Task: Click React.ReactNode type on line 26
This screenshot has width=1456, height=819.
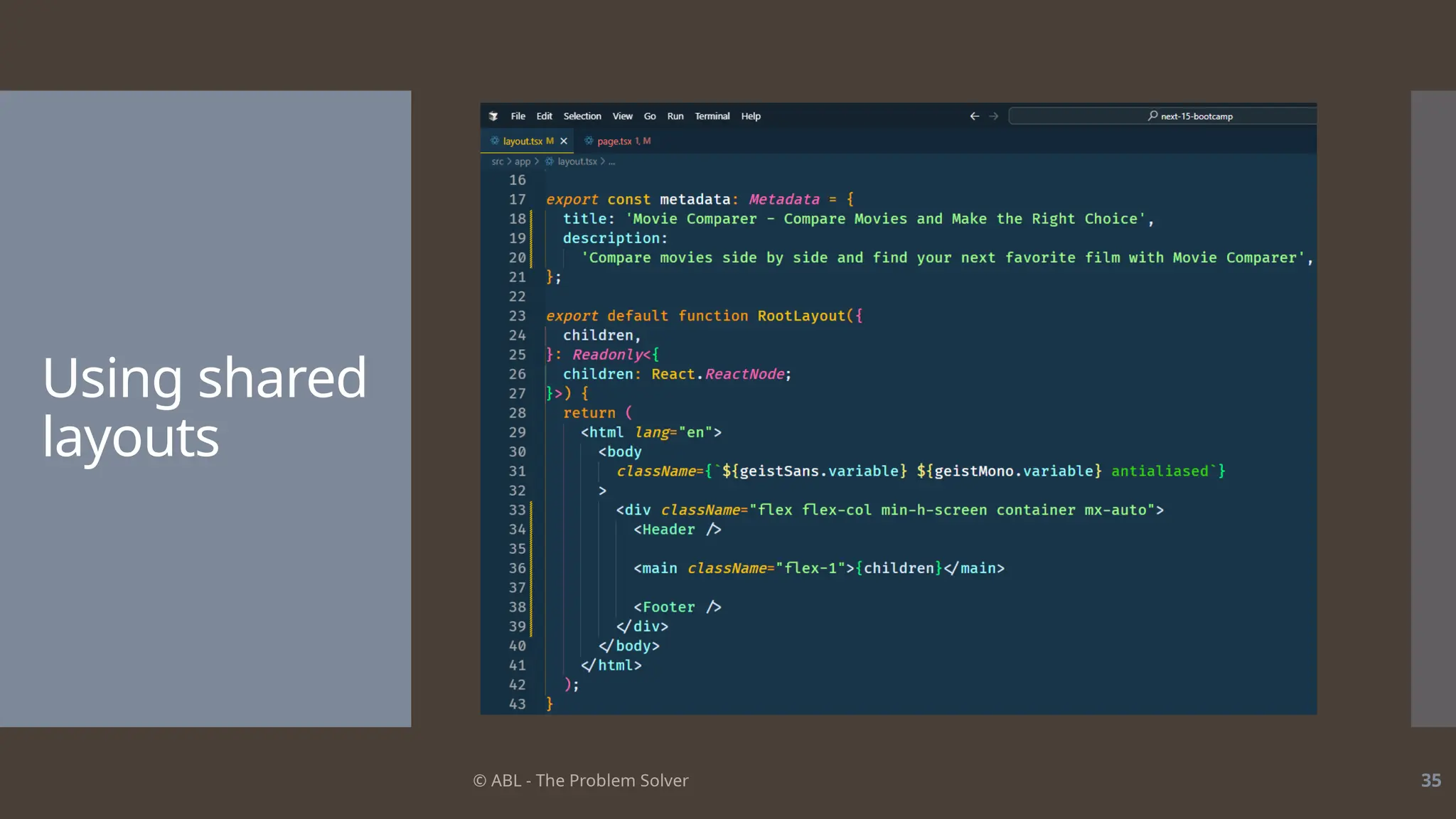Action: tap(718, 374)
